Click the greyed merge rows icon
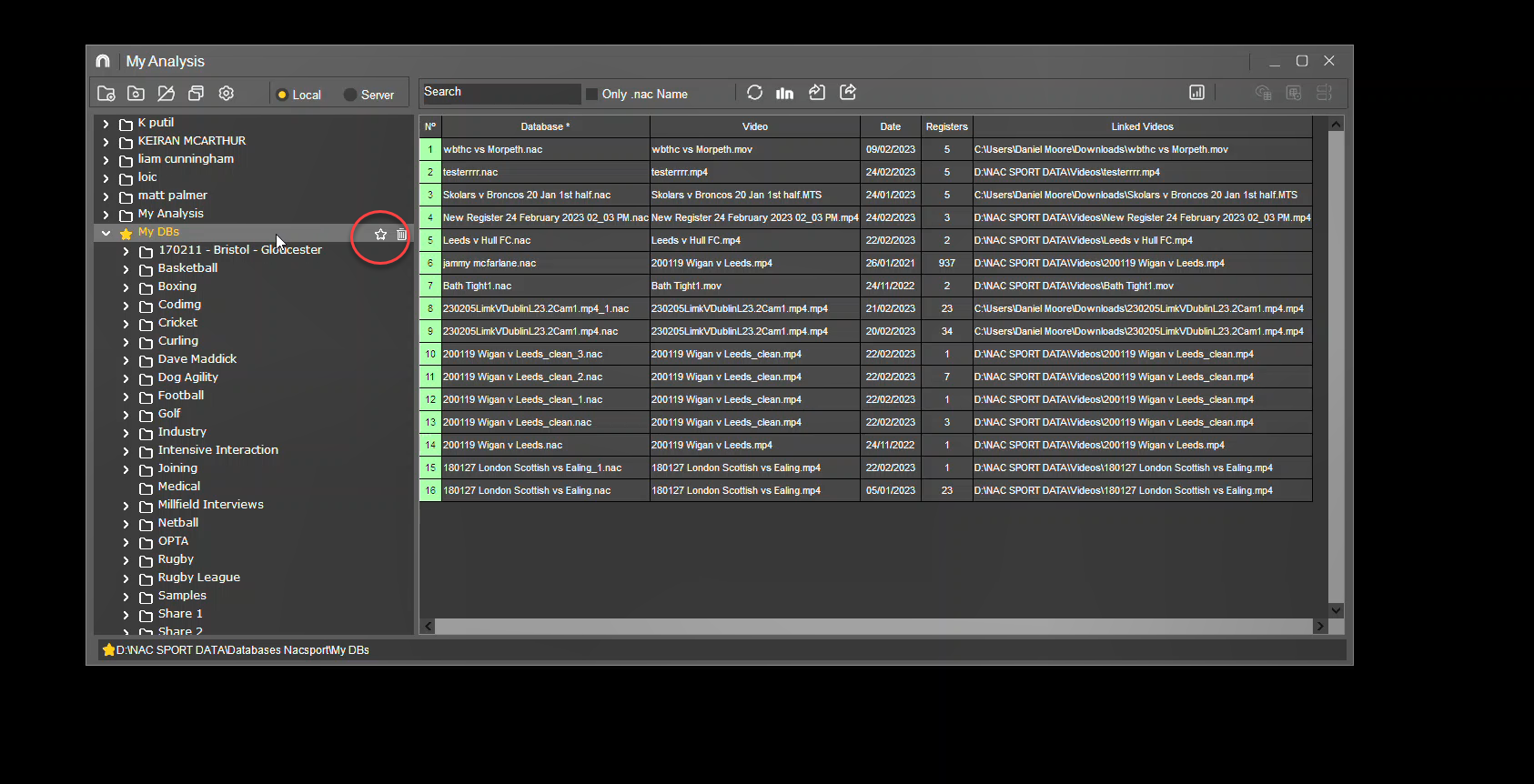 click(1325, 93)
